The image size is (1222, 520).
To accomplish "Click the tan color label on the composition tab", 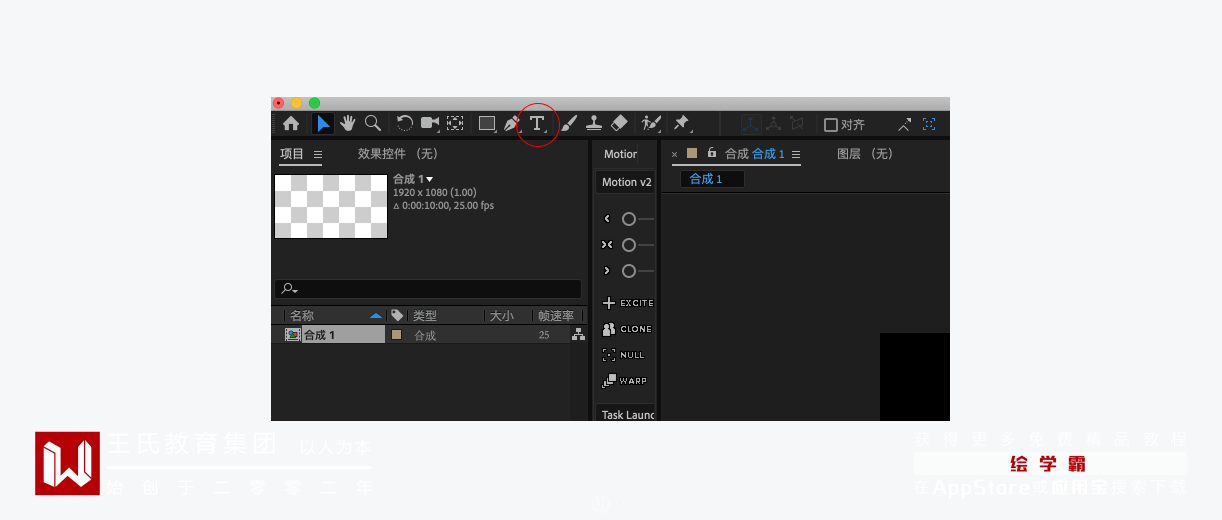I will (692, 153).
